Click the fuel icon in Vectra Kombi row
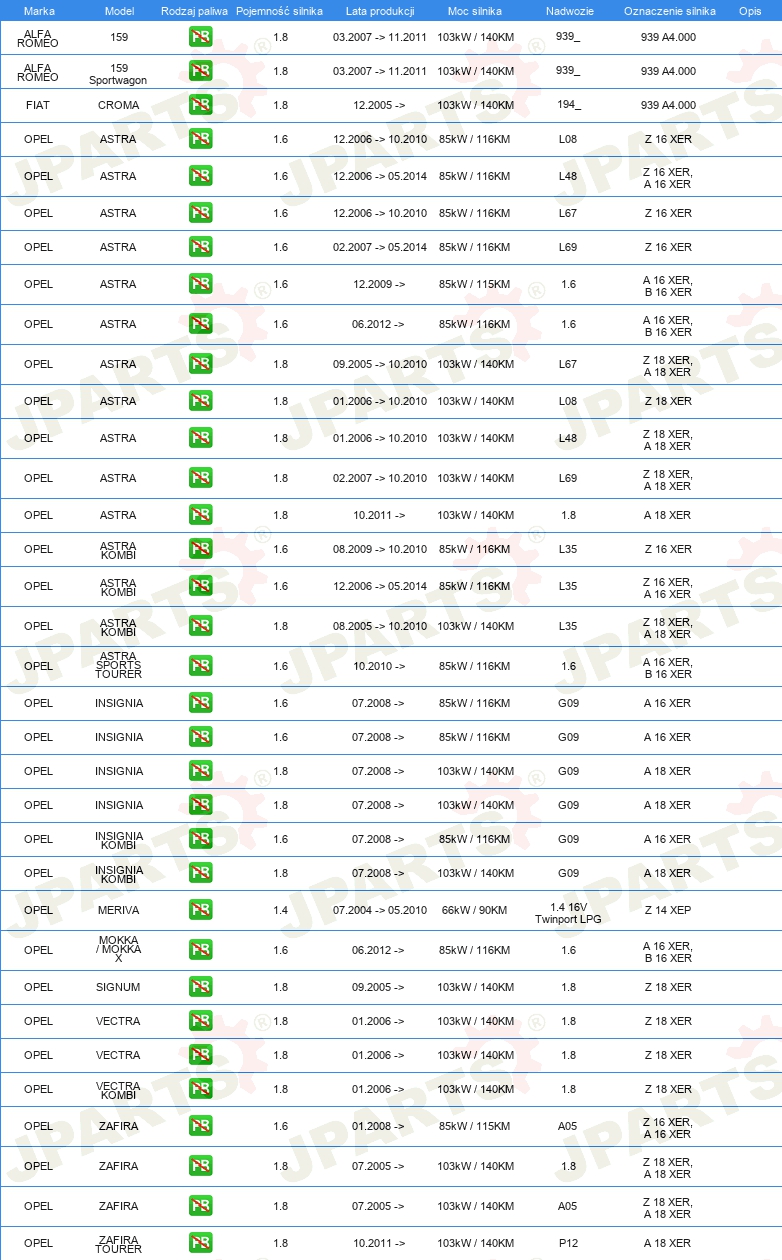This screenshot has width=782, height=1260. click(201, 1089)
